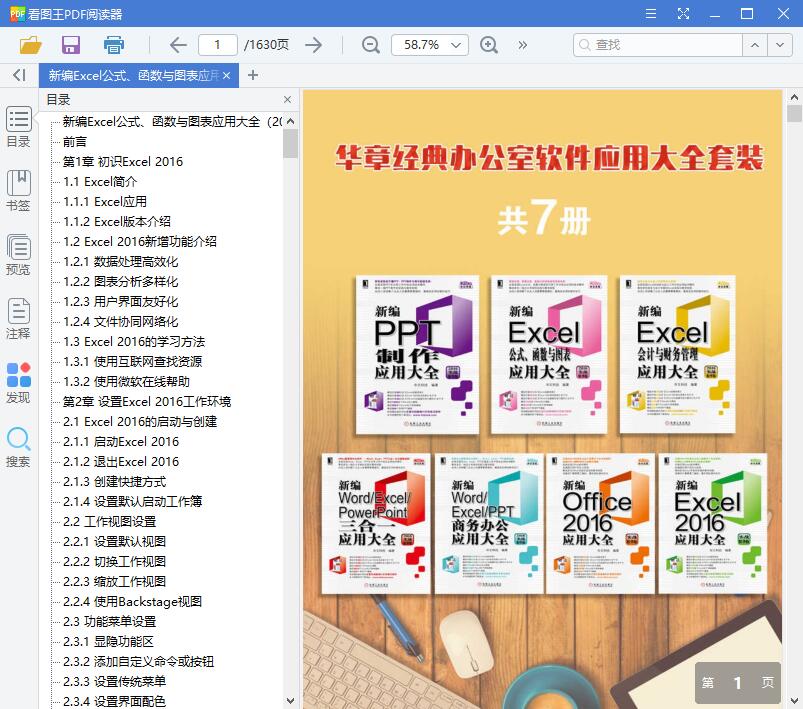
Task: Go to next page arrow
Action: [x=313, y=45]
